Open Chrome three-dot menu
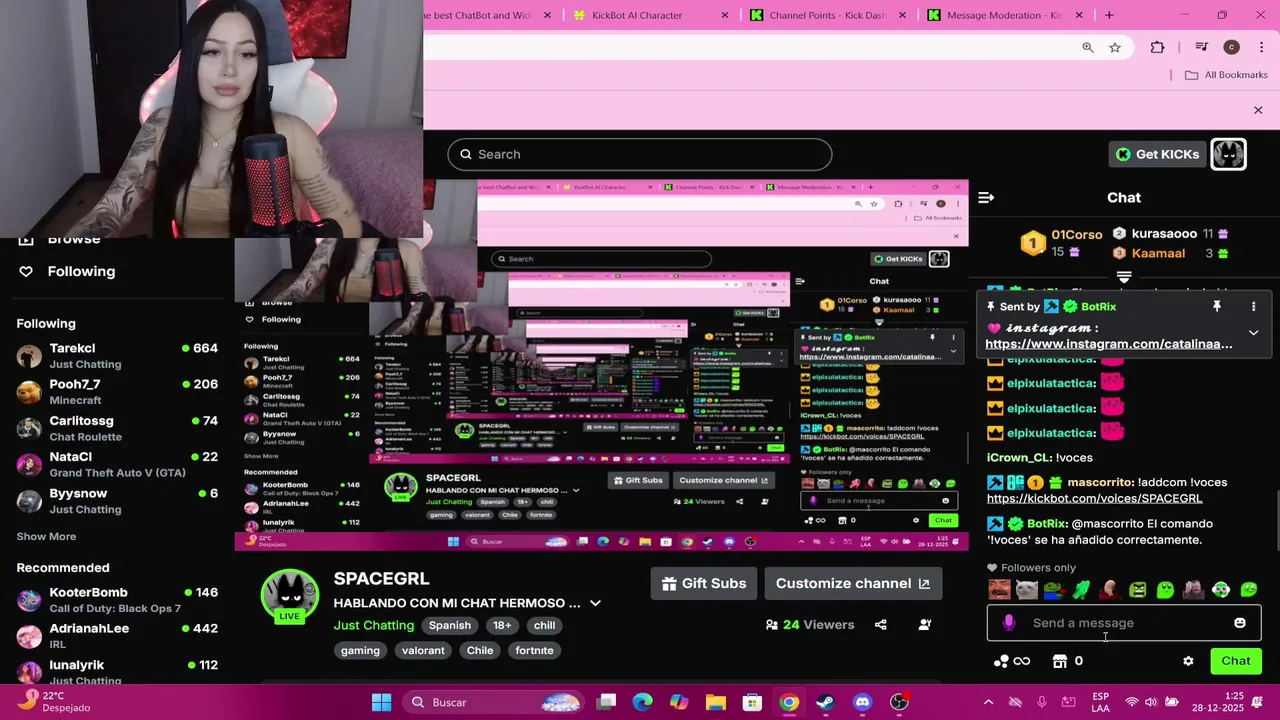The width and height of the screenshot is (1280, 720). pos(1260,47)
